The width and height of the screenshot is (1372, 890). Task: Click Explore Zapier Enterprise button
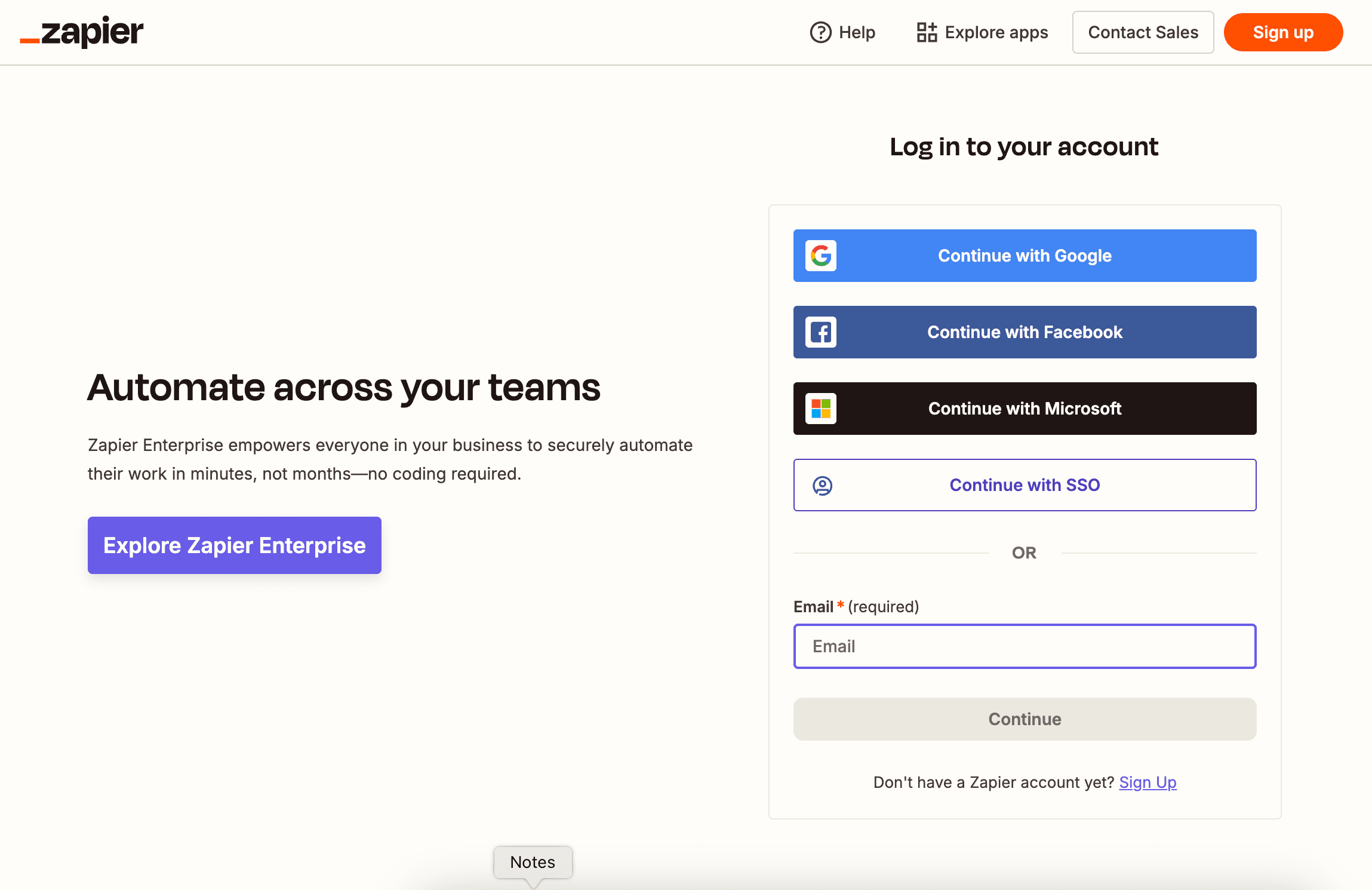[x=235, y=545]
